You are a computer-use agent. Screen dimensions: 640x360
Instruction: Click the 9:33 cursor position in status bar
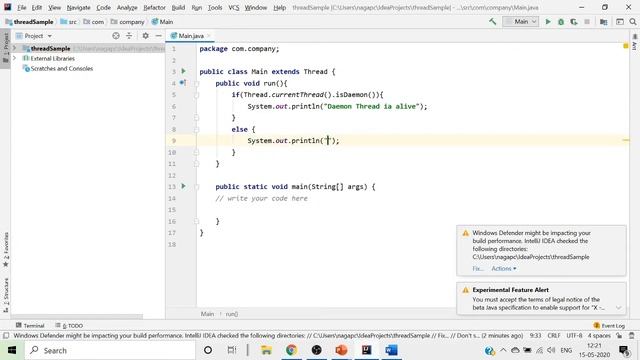coord(535,336)
